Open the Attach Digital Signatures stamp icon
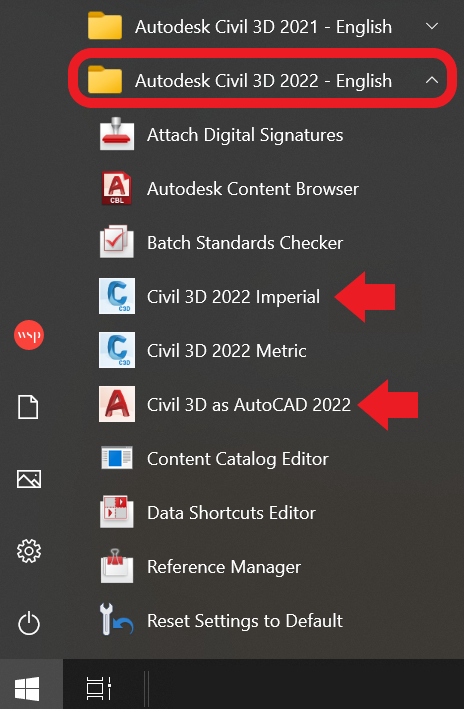Viewport: 464px width, 709px height. pyautogui.click(x=117, y=134)
